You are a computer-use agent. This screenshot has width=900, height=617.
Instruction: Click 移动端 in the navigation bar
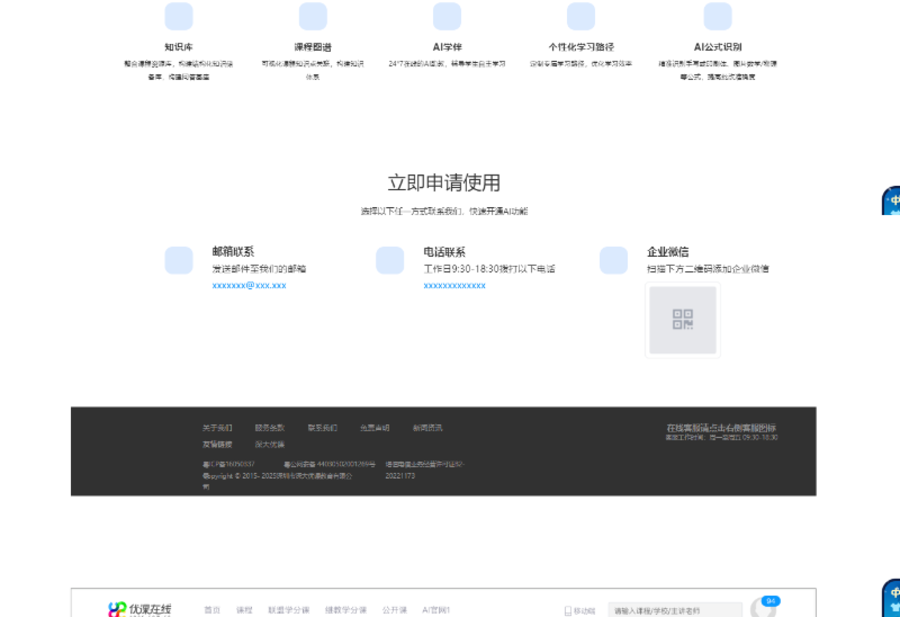pos(580,610)
